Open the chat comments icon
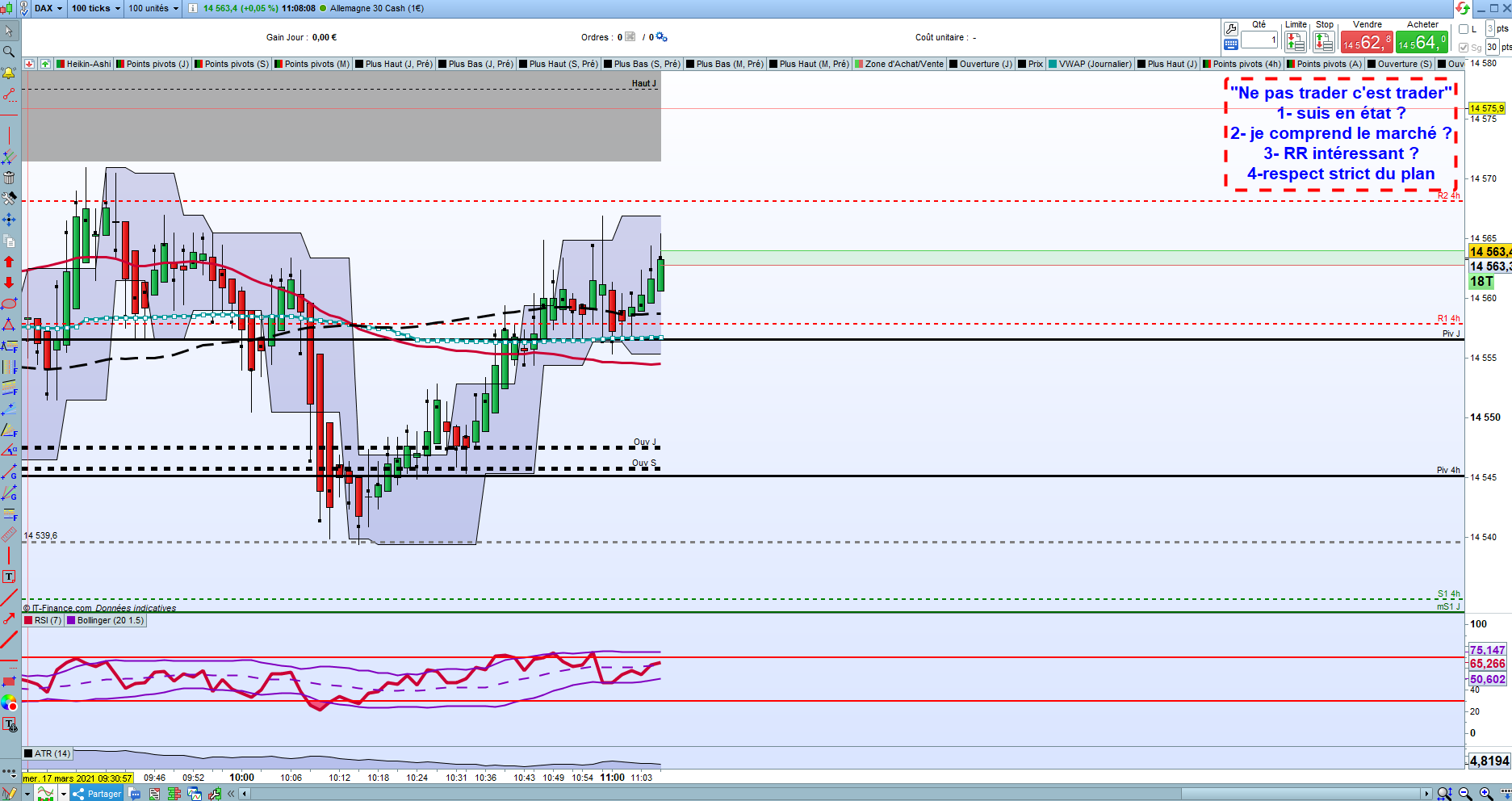 tap(135, 794)
